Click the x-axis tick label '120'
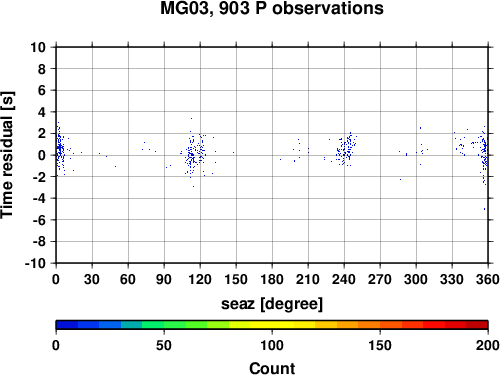Image resolution: width=500 pixels, height=375 pixels. coord(200,279)
